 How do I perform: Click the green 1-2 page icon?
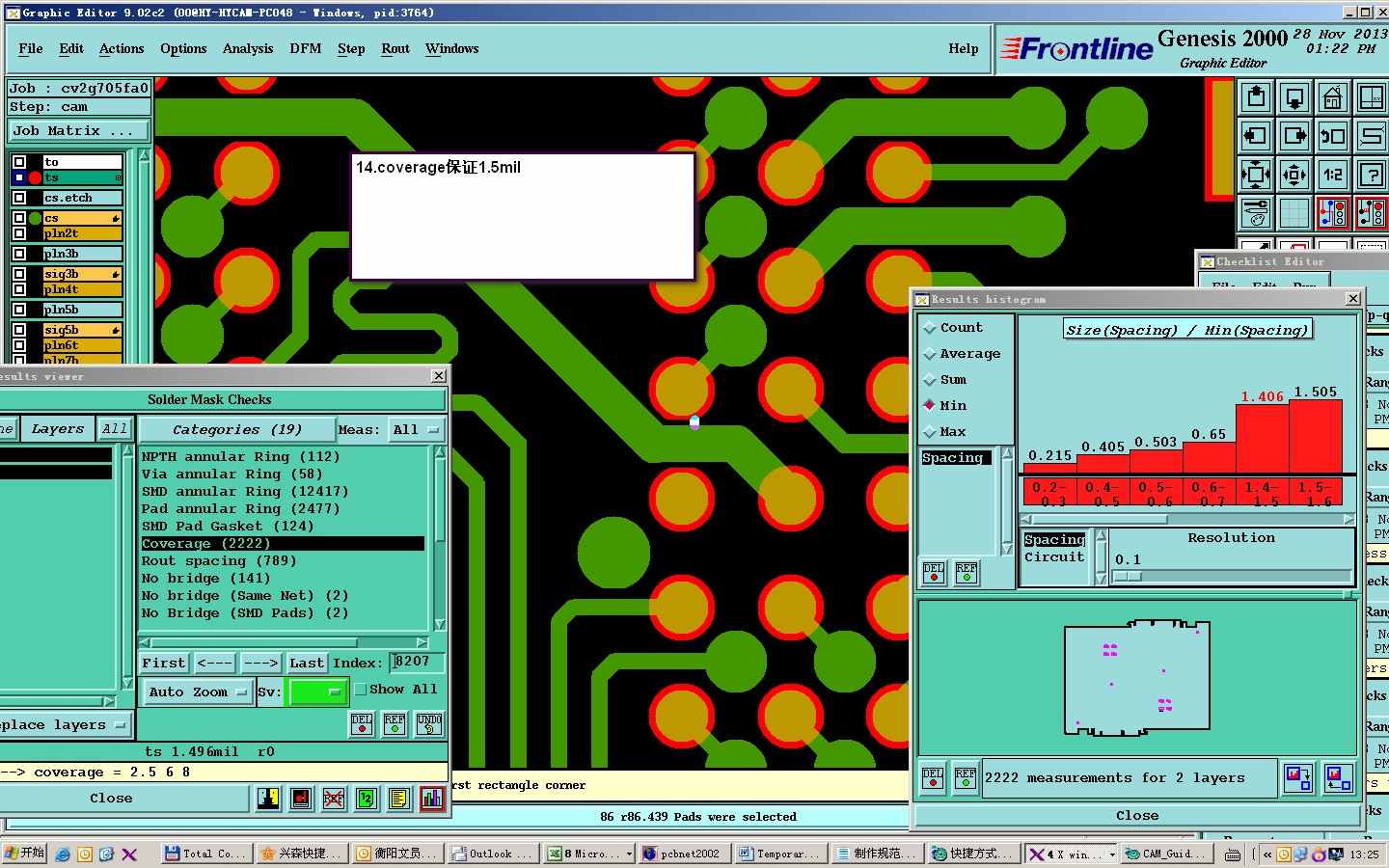(367, 799)
